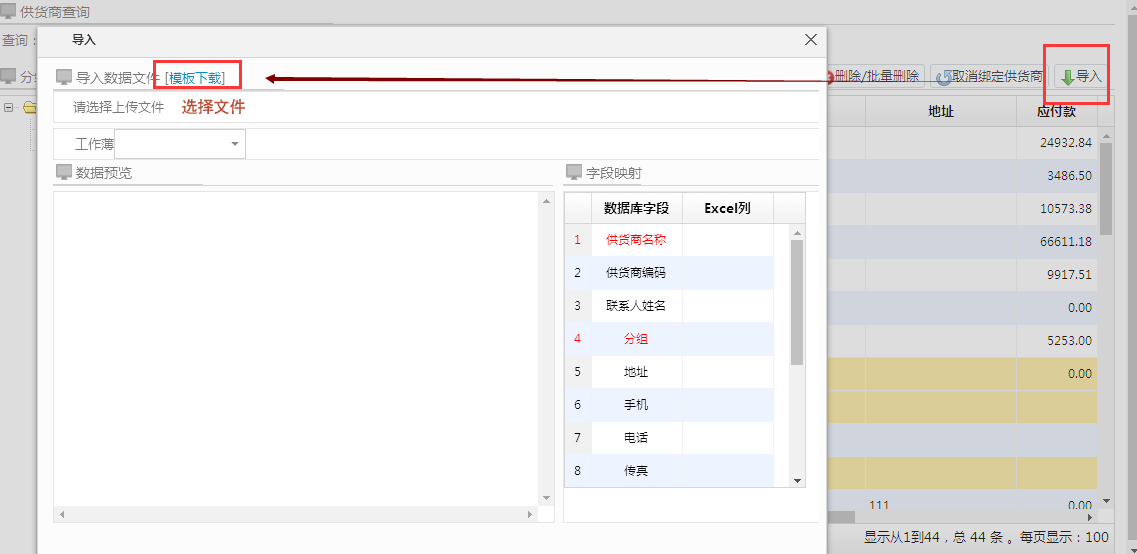
Task: Click right arrow of data preview scrollbar
Action: tap(529, 514)
